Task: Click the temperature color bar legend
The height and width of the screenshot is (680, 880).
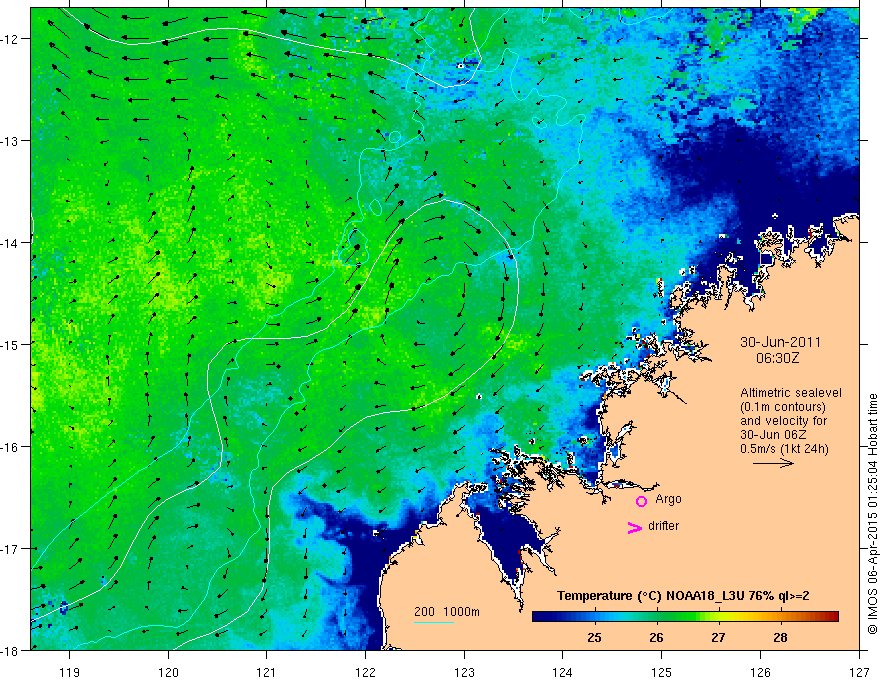Action: (685, 617)
